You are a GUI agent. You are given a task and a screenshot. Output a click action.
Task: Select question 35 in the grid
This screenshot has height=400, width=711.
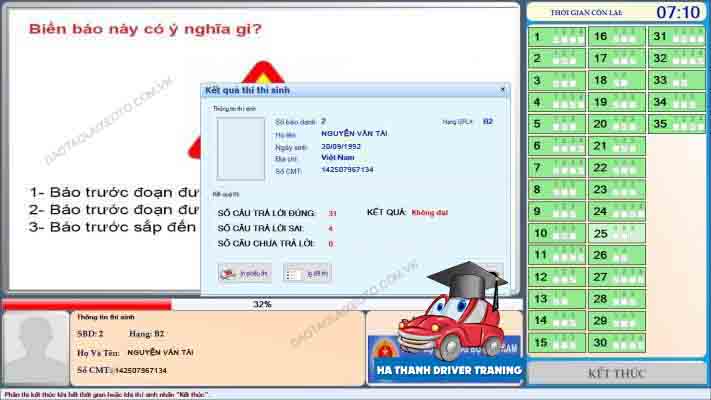pyautogui.click(x=675, y=124)
